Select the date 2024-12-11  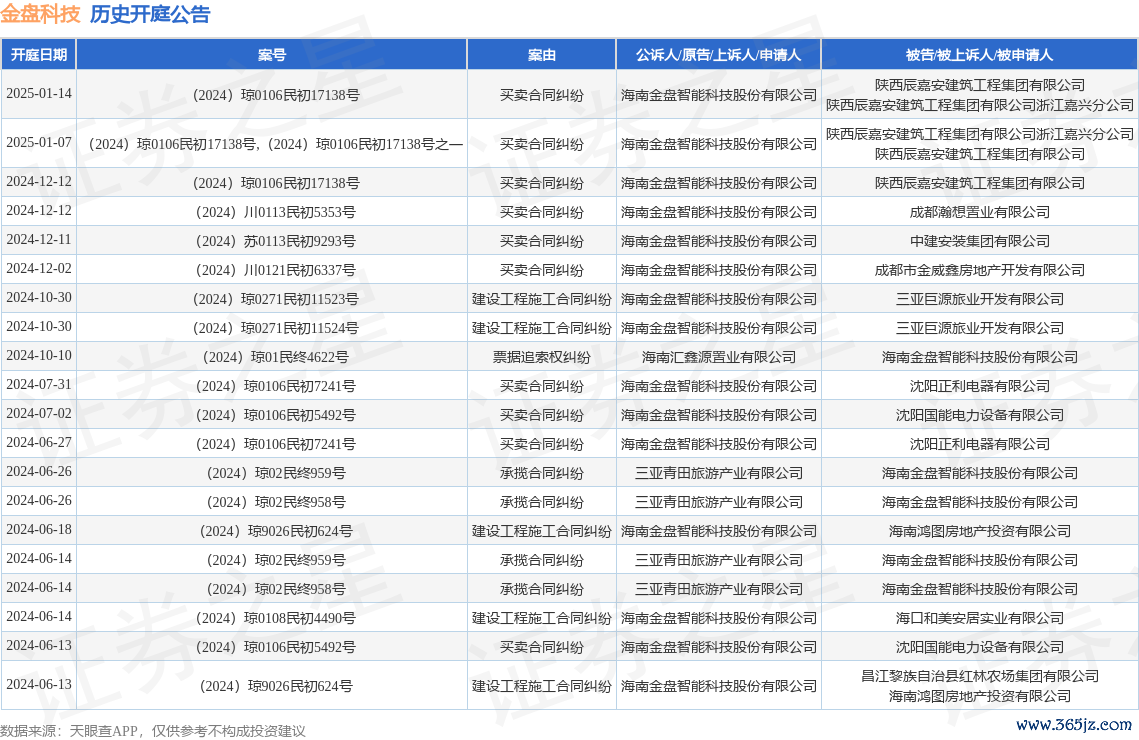tap(38, 240)
